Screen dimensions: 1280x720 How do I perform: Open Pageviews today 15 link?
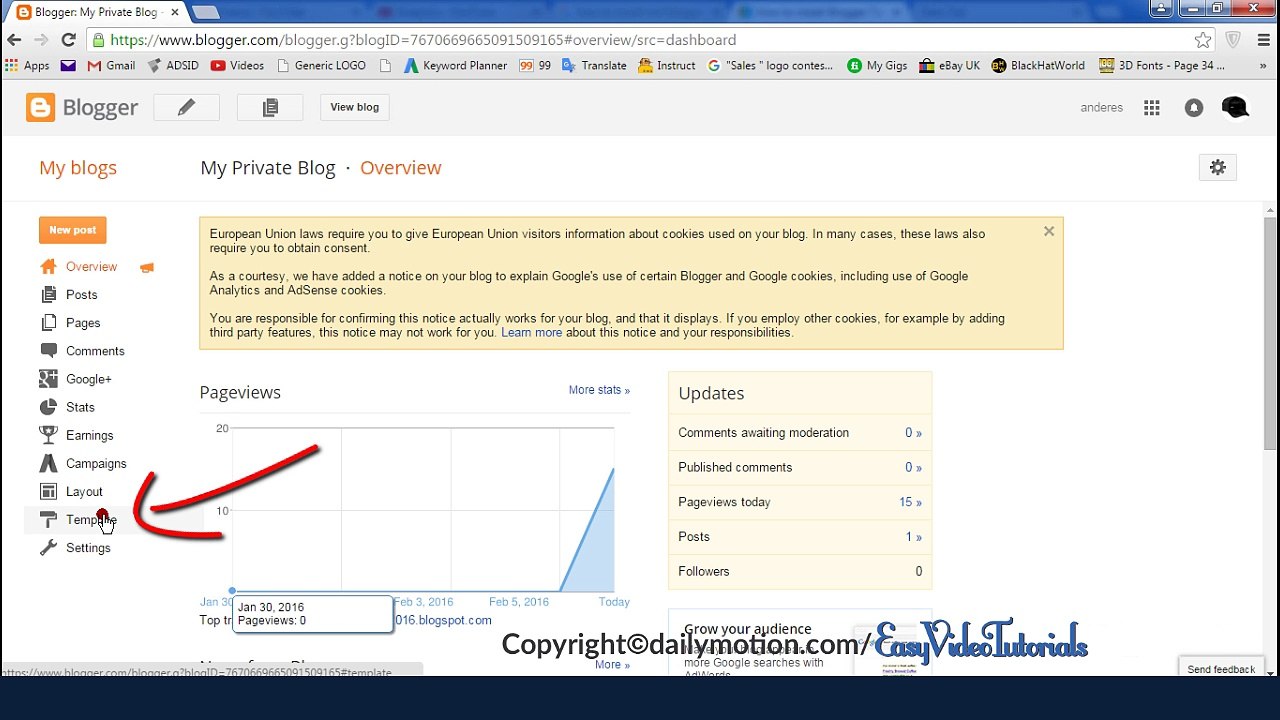(x=910, y=502)
